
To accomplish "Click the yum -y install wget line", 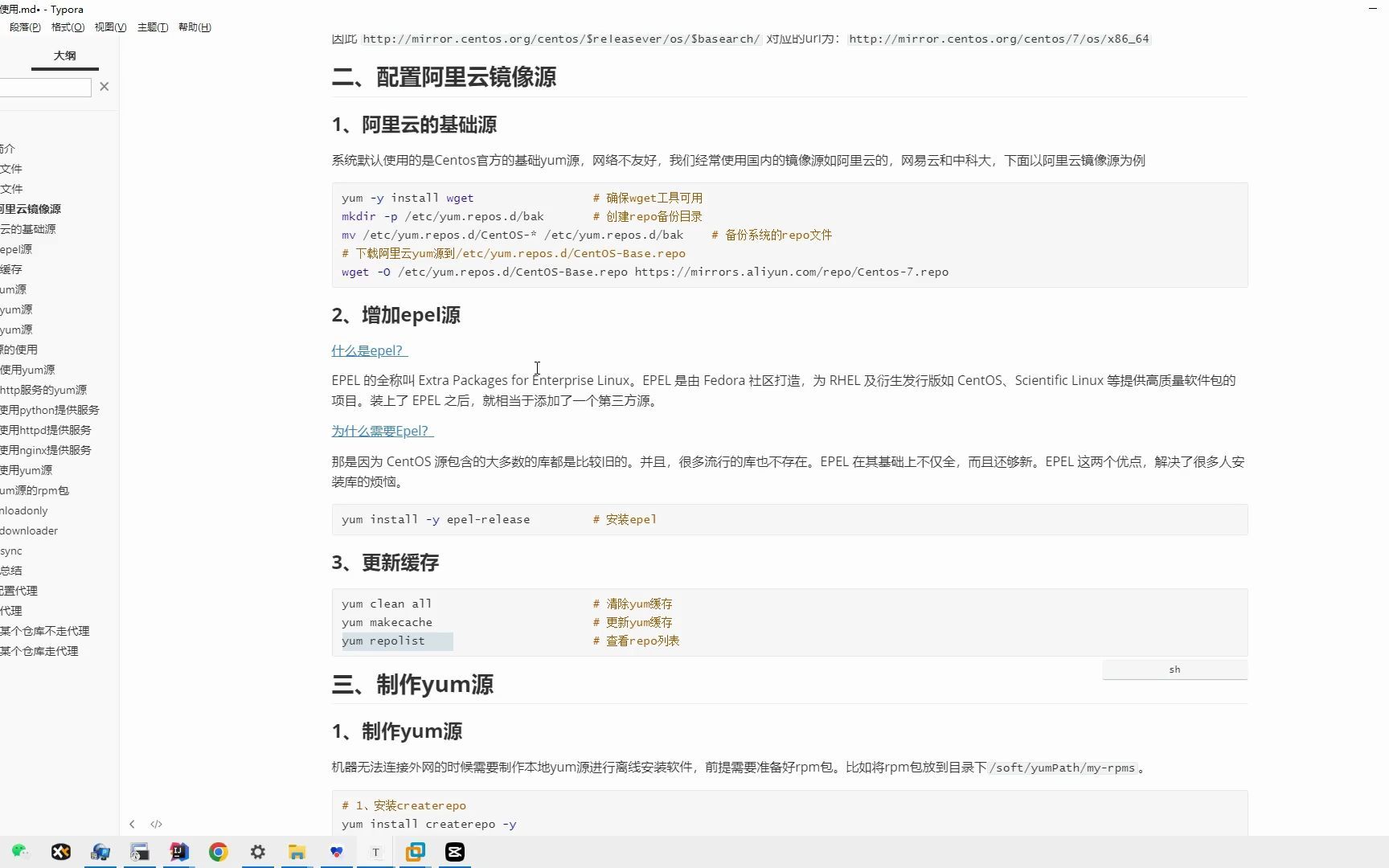I will click(x=408, y=198).
